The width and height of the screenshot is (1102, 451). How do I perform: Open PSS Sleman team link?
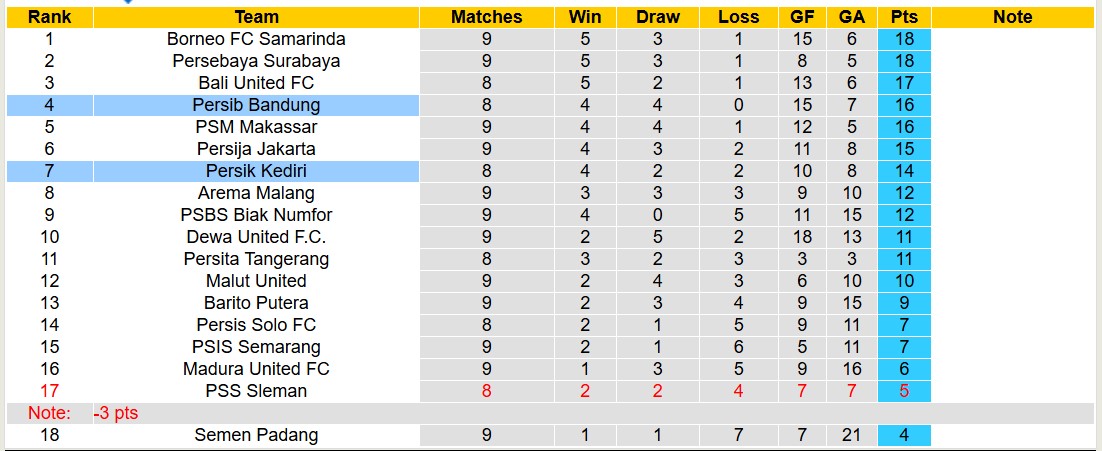[256, 391]
